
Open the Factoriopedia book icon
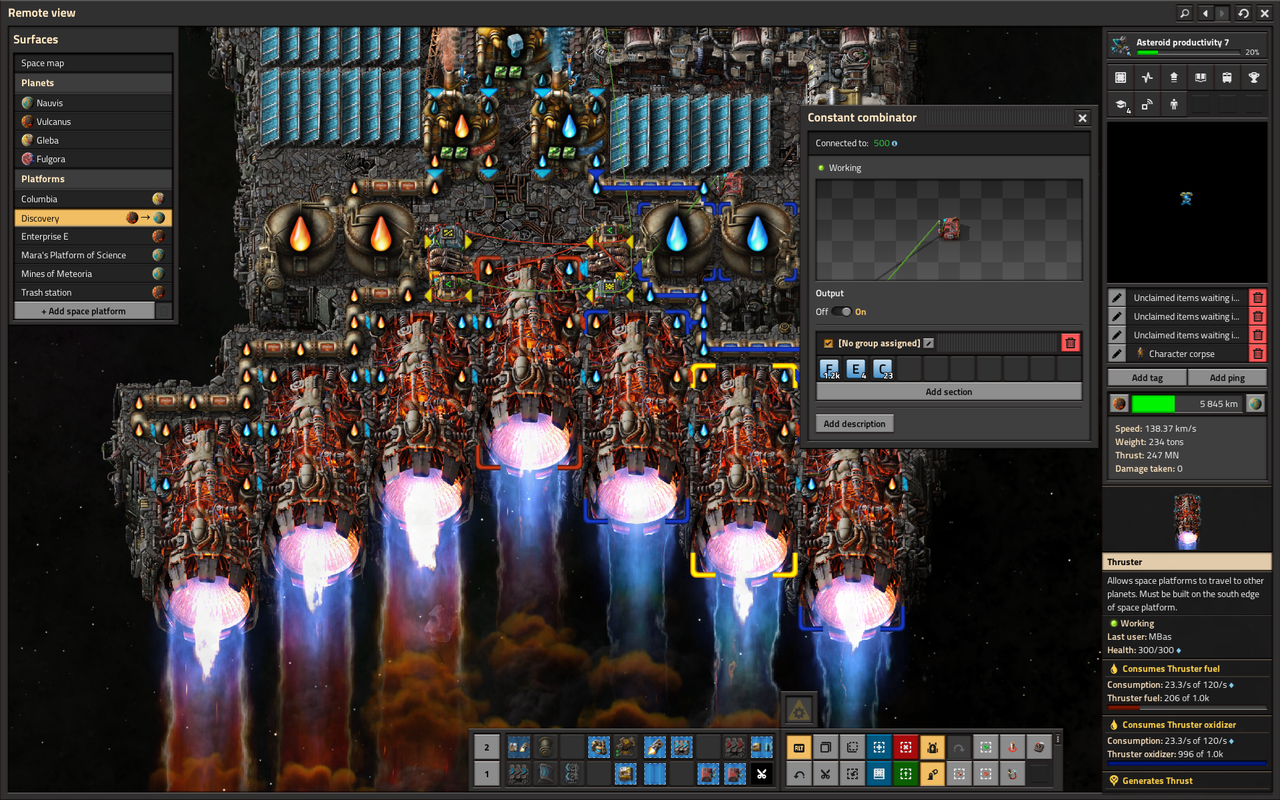pos(1200,77)
